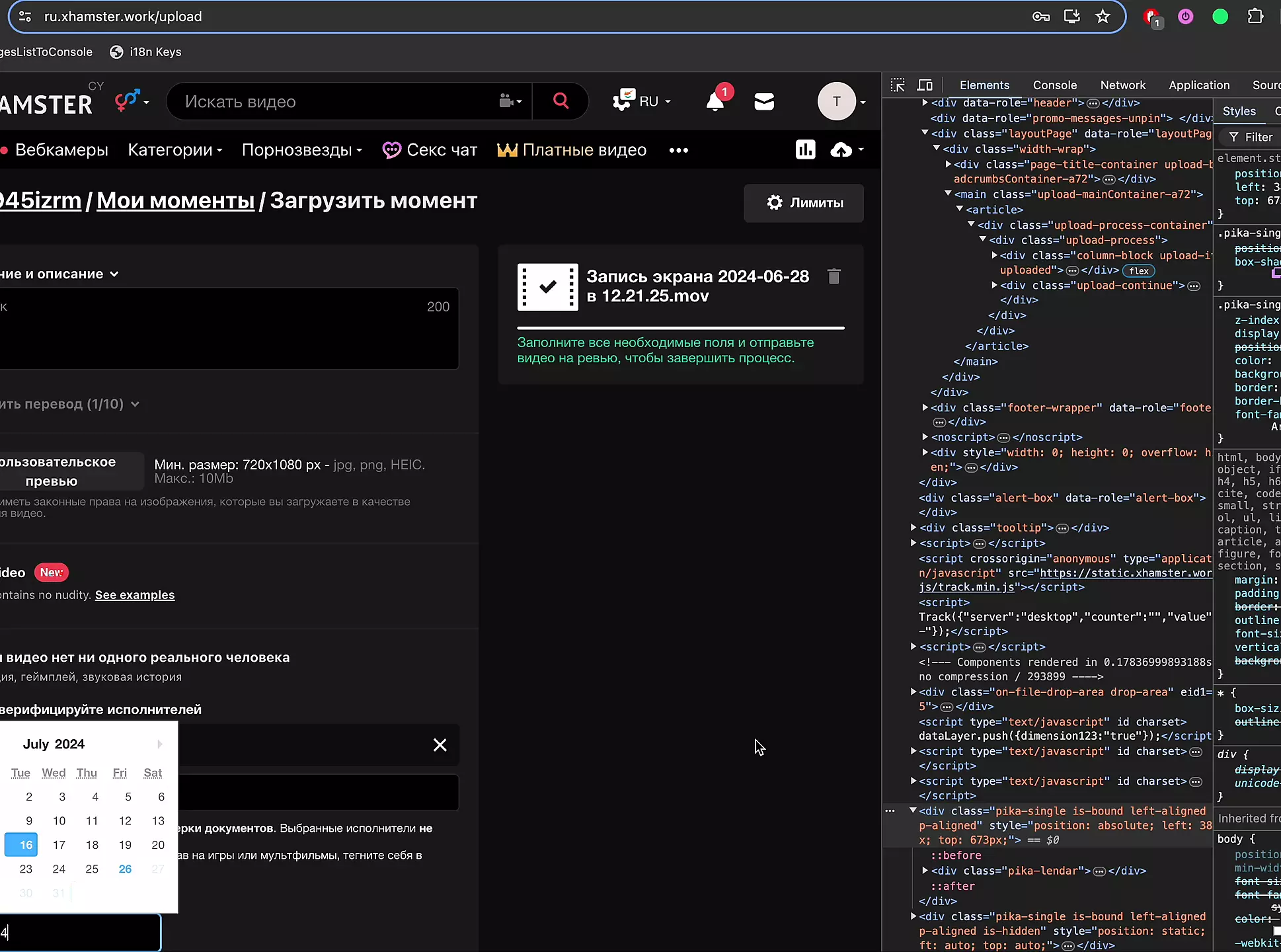This screenshot has width=1281, height=952.
Task: Open messages envelope icon
Action: [764, 102]
